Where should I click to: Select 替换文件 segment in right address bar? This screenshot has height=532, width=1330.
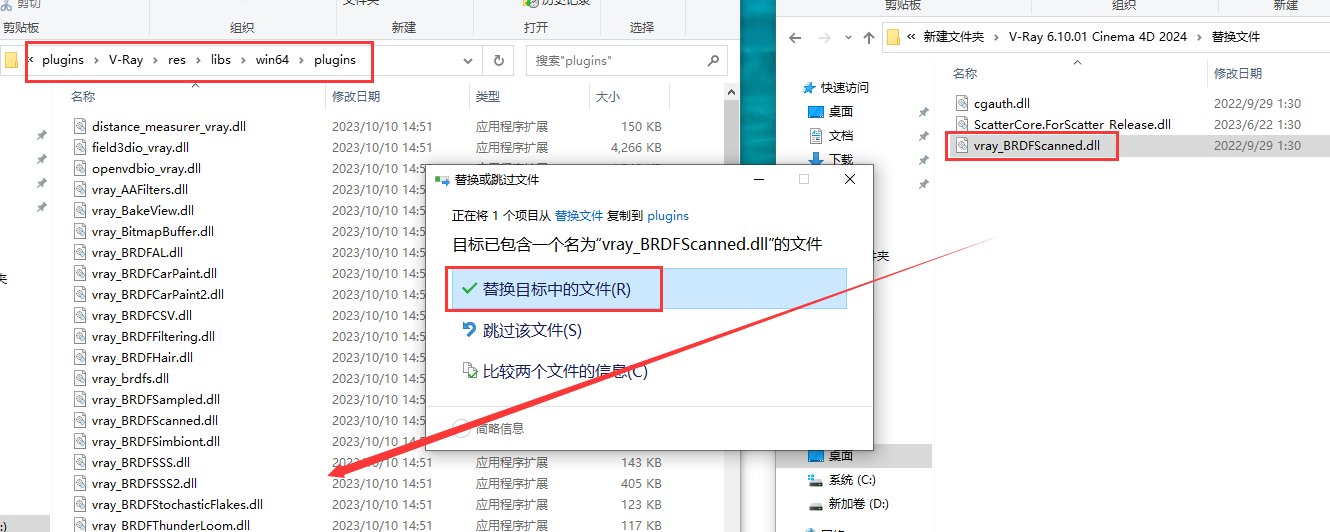pyautogui.click(x=1236, y=37)
